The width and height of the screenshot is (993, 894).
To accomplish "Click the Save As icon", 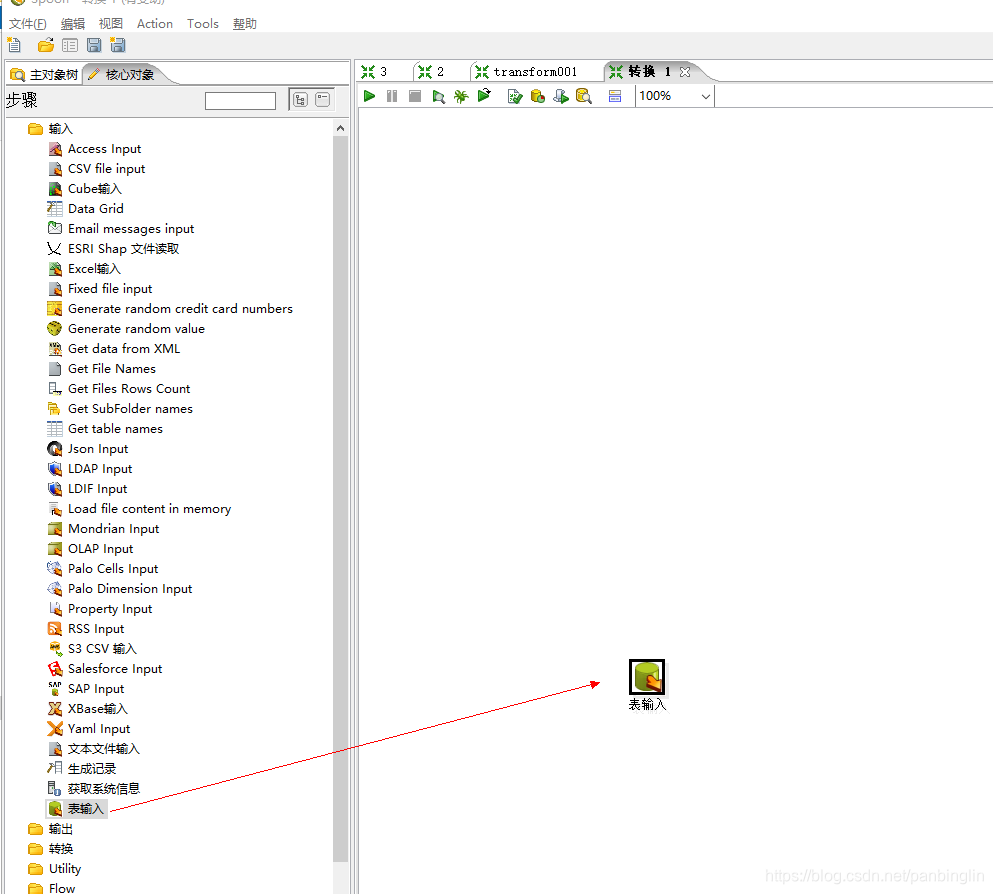I will pyautogui.click(x=118, y=45).
